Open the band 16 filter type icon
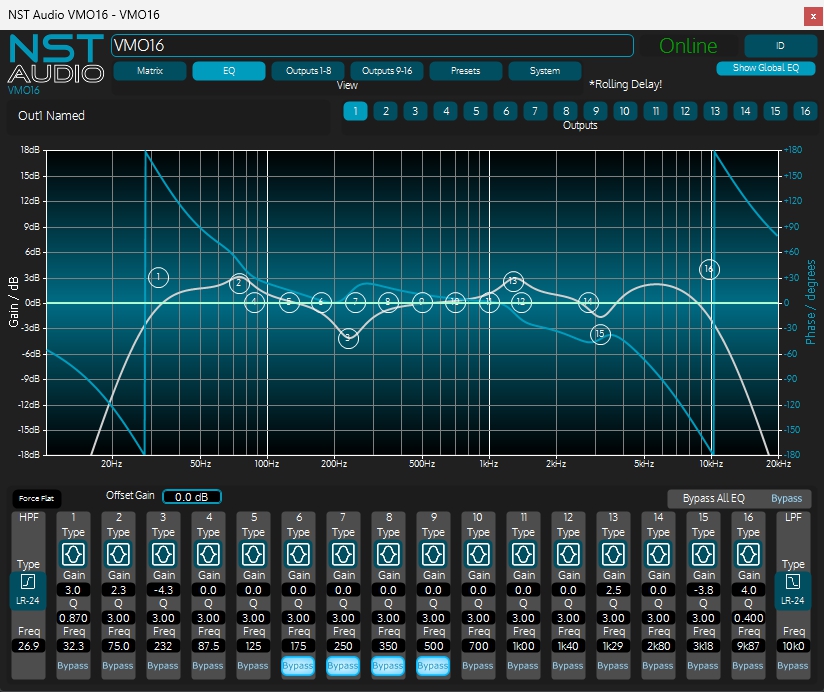Viewport: 824px width, 692px height. pyautogui.click(x=748, y=554)
